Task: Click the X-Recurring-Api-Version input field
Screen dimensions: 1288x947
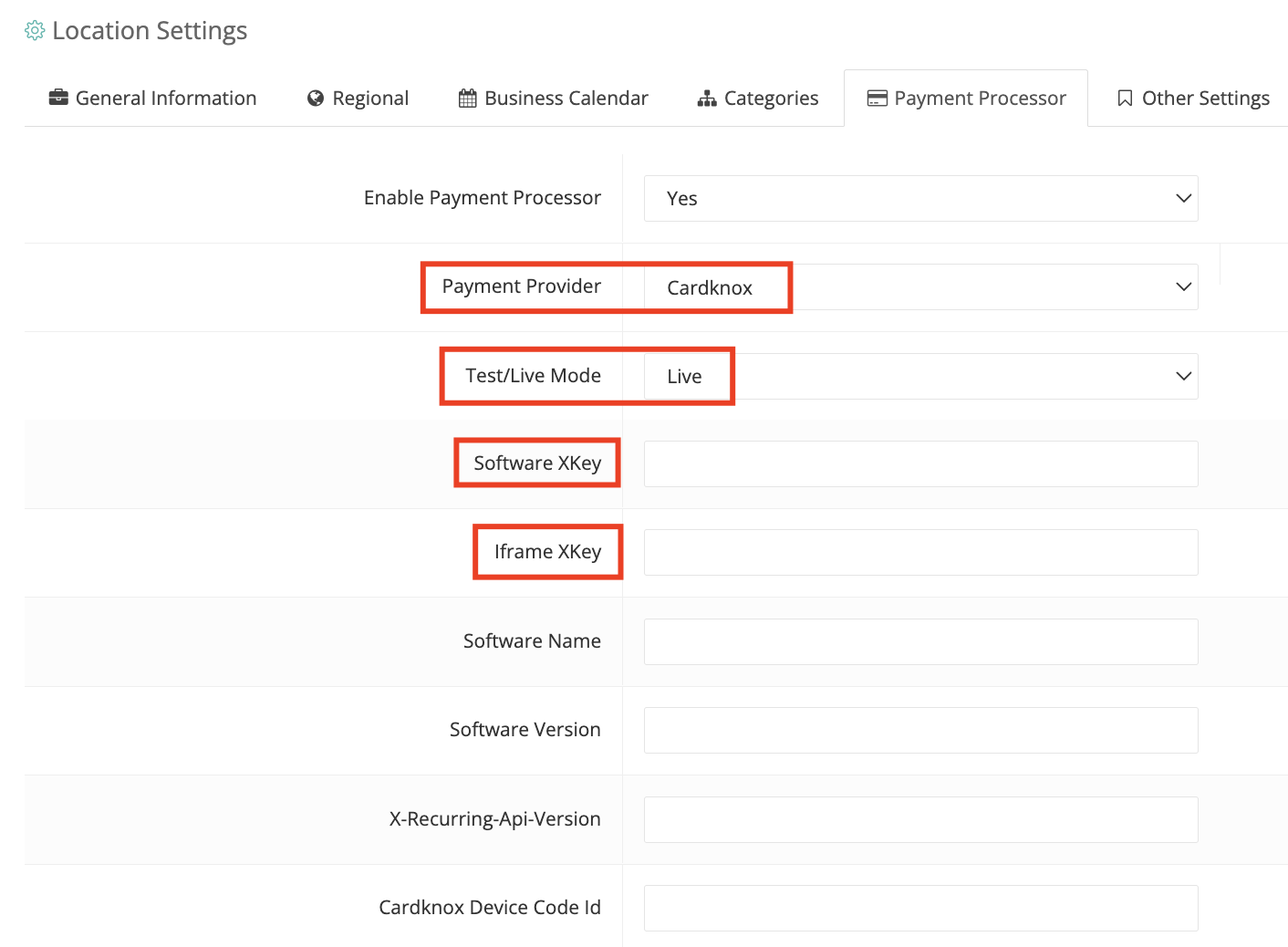Action: click(x=921, y=819)
